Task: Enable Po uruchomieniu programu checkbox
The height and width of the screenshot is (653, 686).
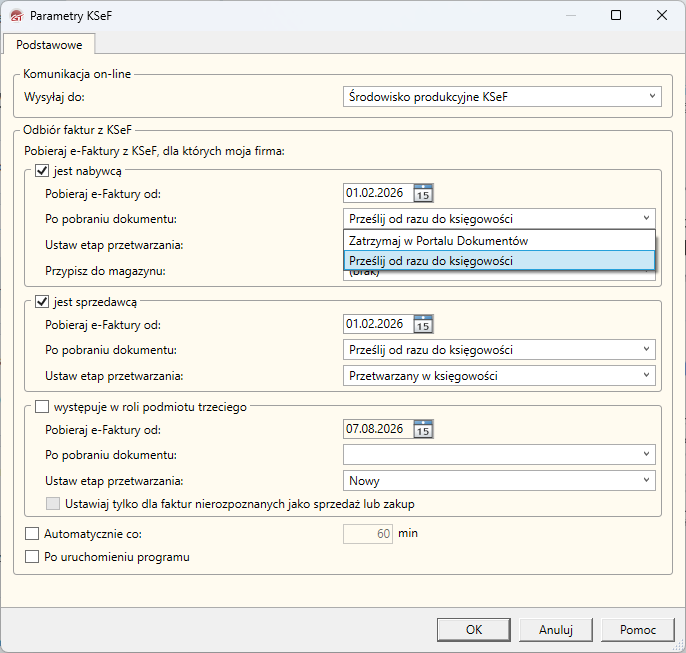Action: tap(32, 557)
